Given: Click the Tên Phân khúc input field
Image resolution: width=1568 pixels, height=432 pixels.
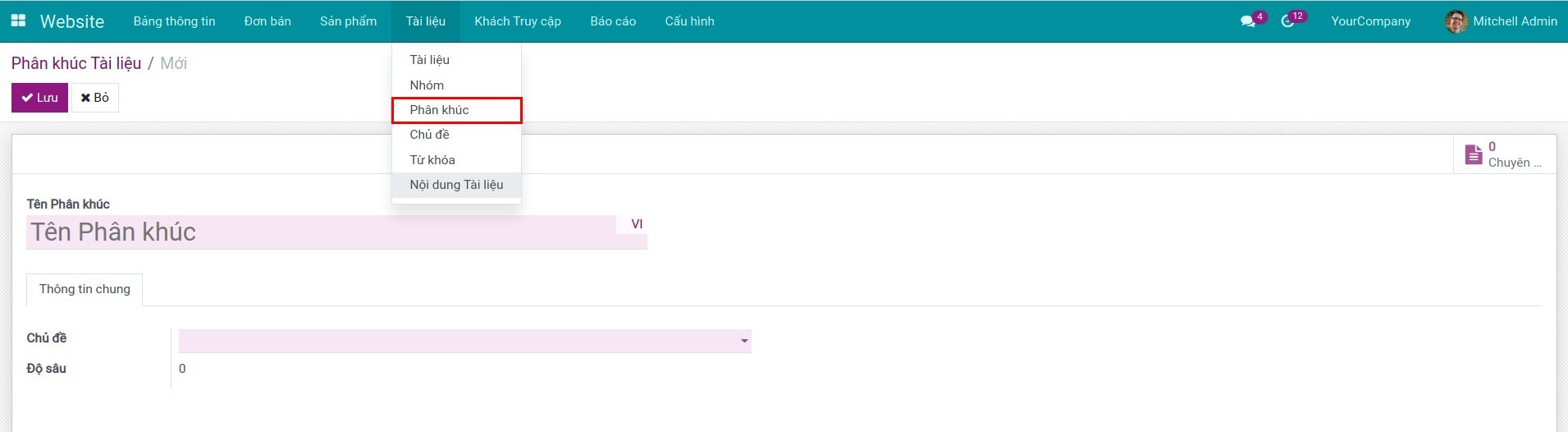Looking at the screenshot, I should [x=322, y=232].
